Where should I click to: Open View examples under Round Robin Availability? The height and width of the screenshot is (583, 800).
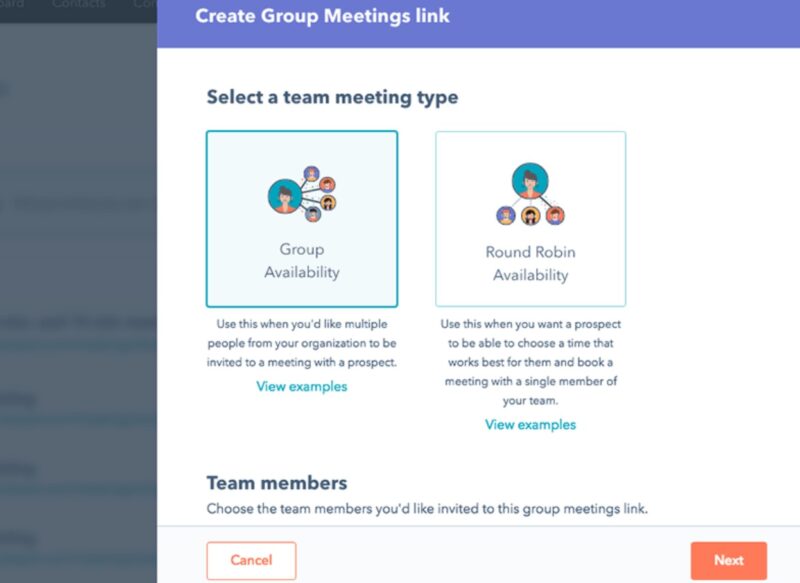click(x=531, y=424)
